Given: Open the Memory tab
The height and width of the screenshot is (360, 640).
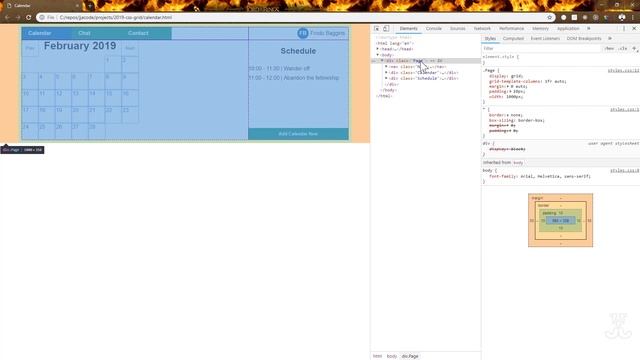Looking at the screenshot, I should pos(540,29).
